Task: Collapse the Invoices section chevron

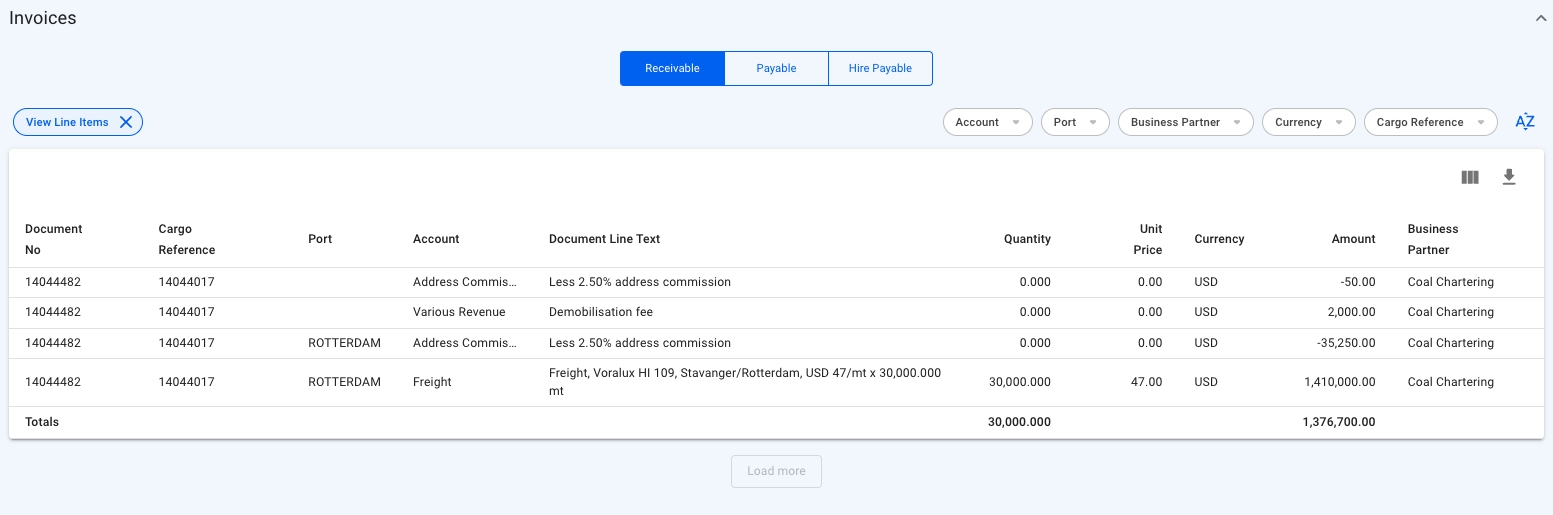Action: point(1541,18)
